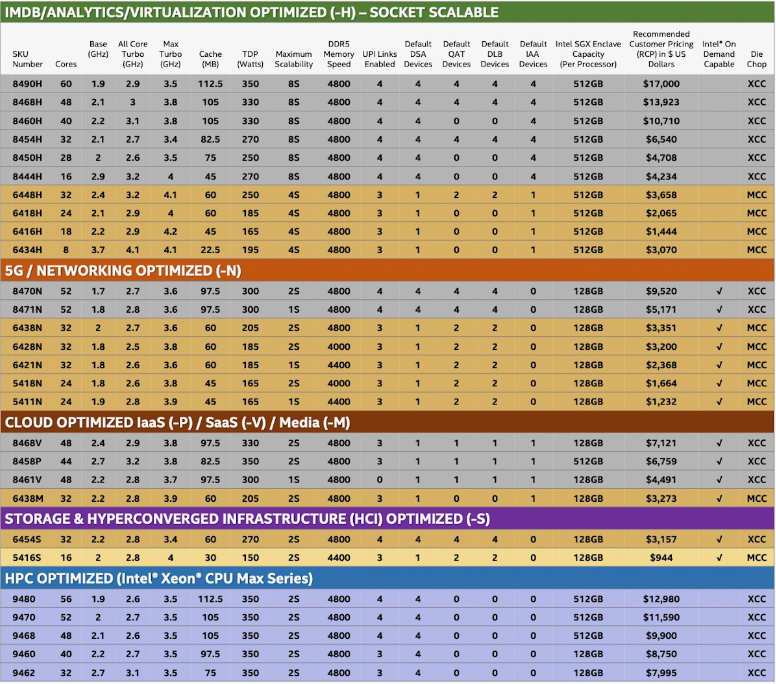The image size is (776, 684).
Task: Click the On Demand checkmark in 8470N row
Action: click(x=719, y=291)
